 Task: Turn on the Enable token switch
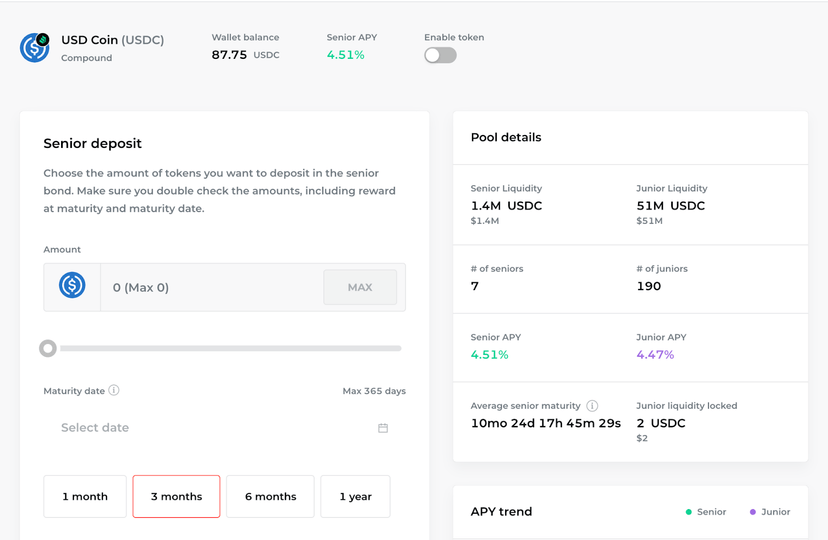[x=440, y=55]
